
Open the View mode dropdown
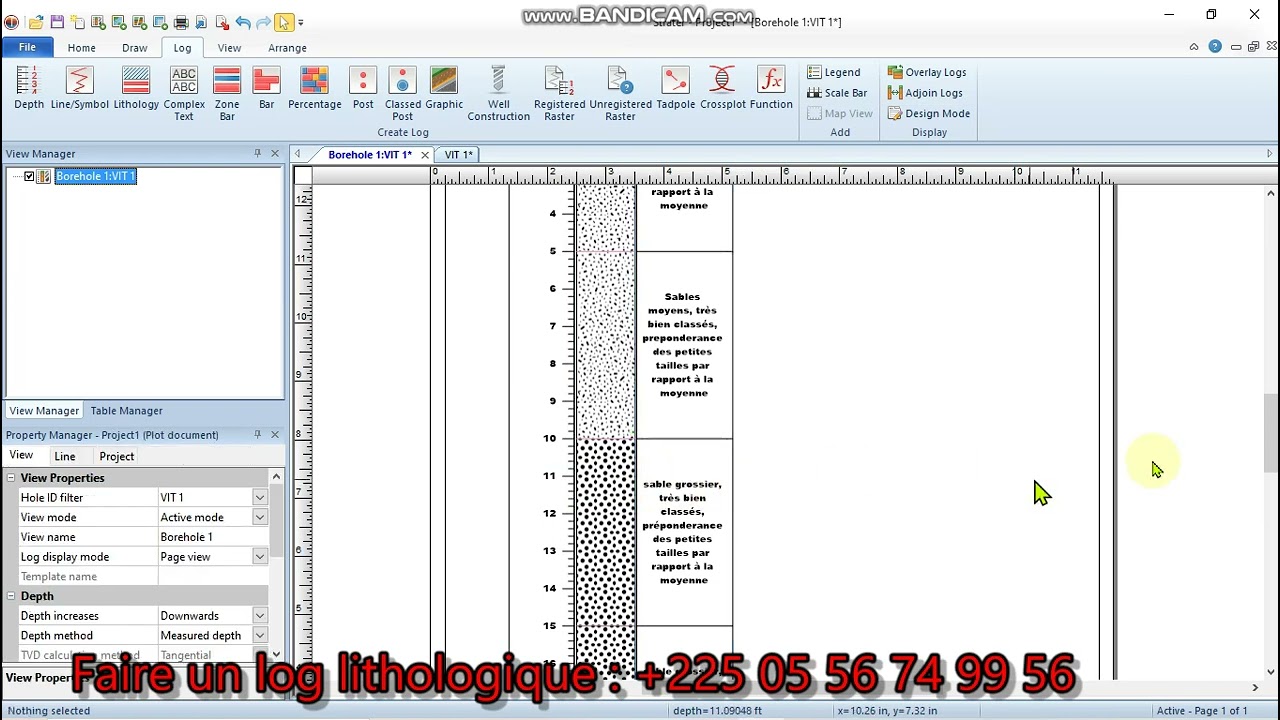tap(259, 517)
